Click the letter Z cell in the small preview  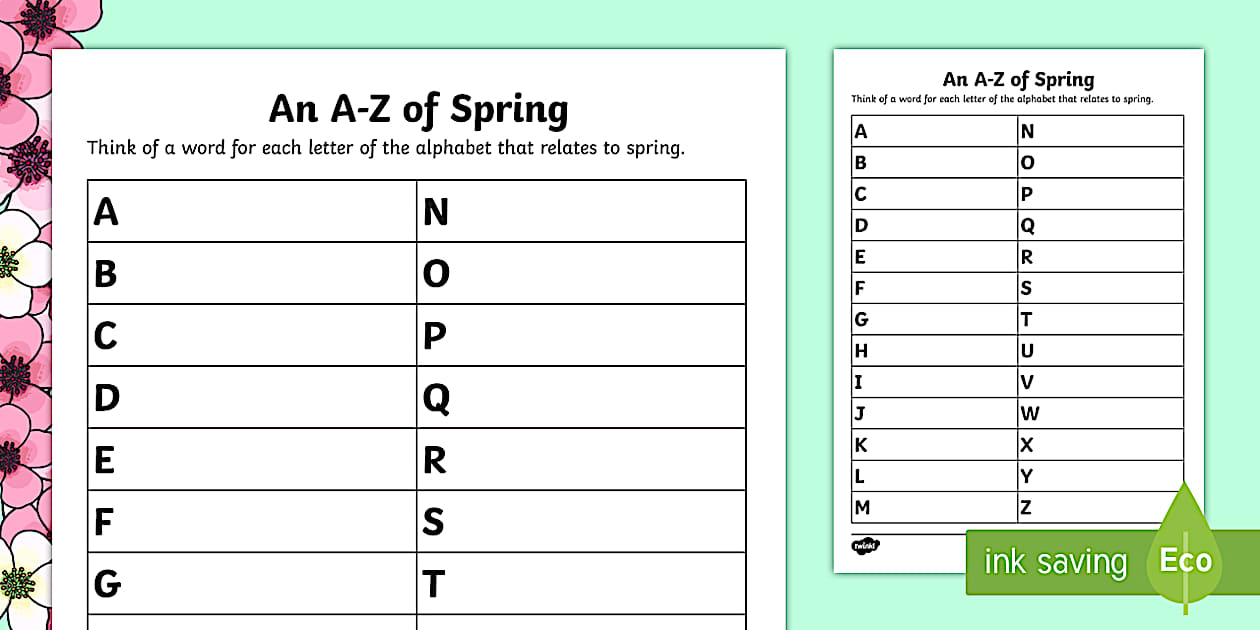[1100, 508]
